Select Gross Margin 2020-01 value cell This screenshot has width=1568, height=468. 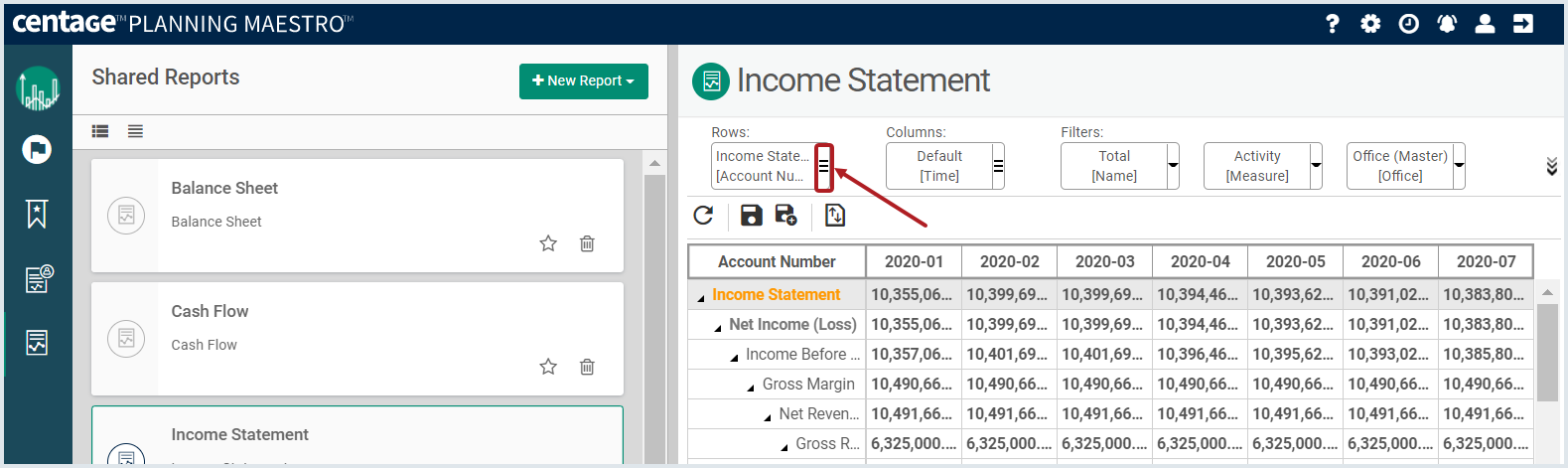coord(914,384)
